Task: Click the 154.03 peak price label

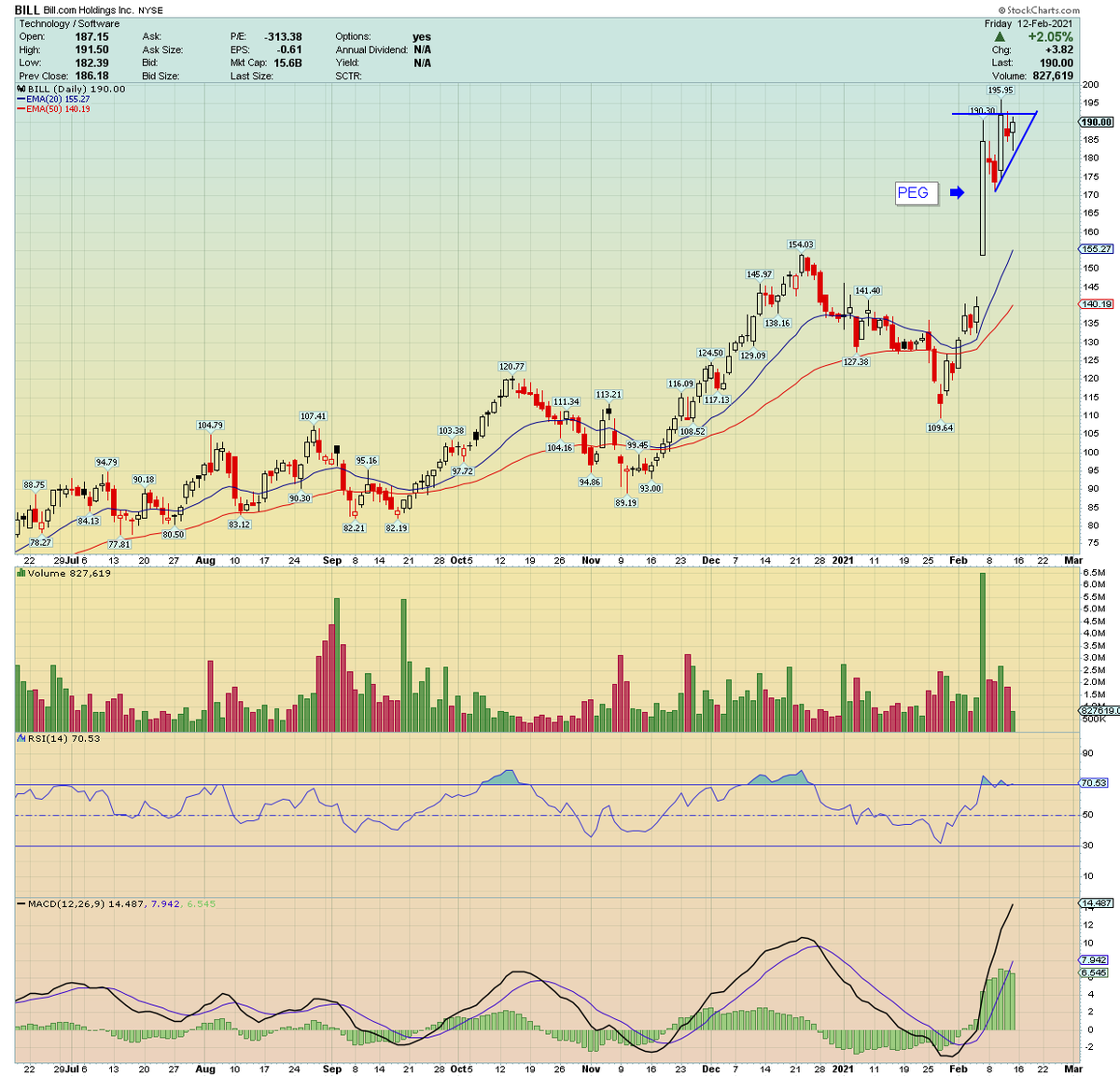Action: tap(801, 245)
